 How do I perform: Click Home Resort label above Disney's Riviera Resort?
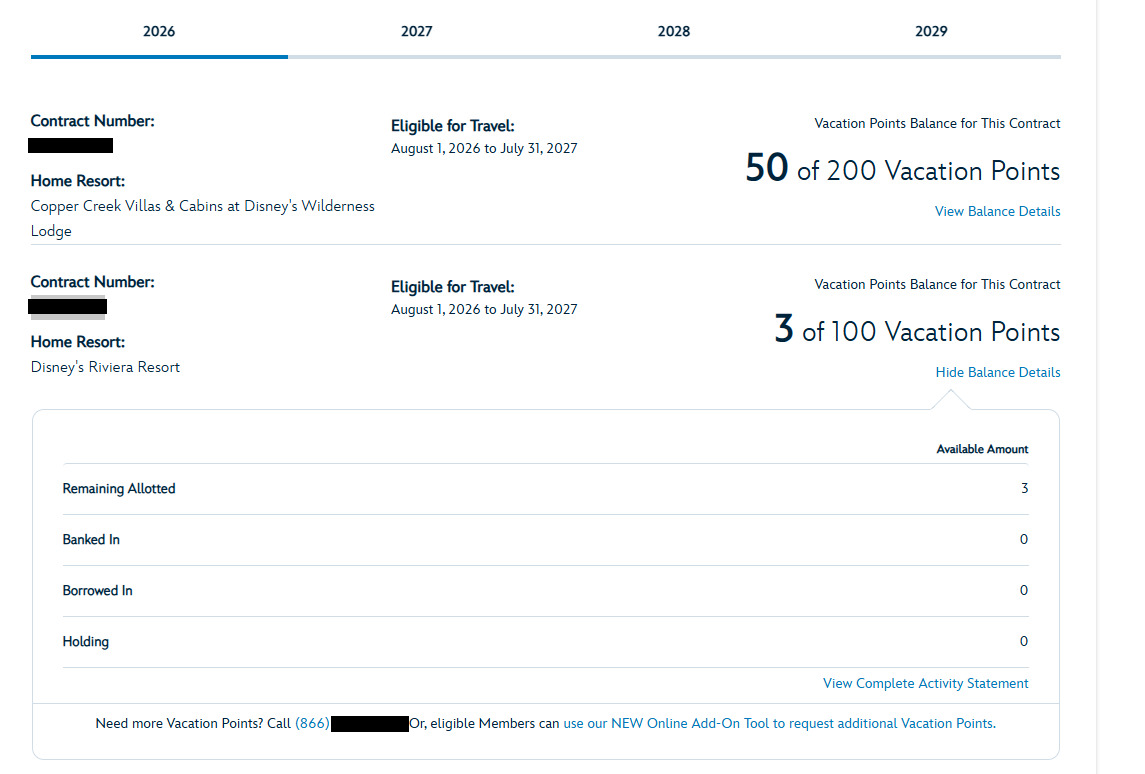tap(77, 342)
